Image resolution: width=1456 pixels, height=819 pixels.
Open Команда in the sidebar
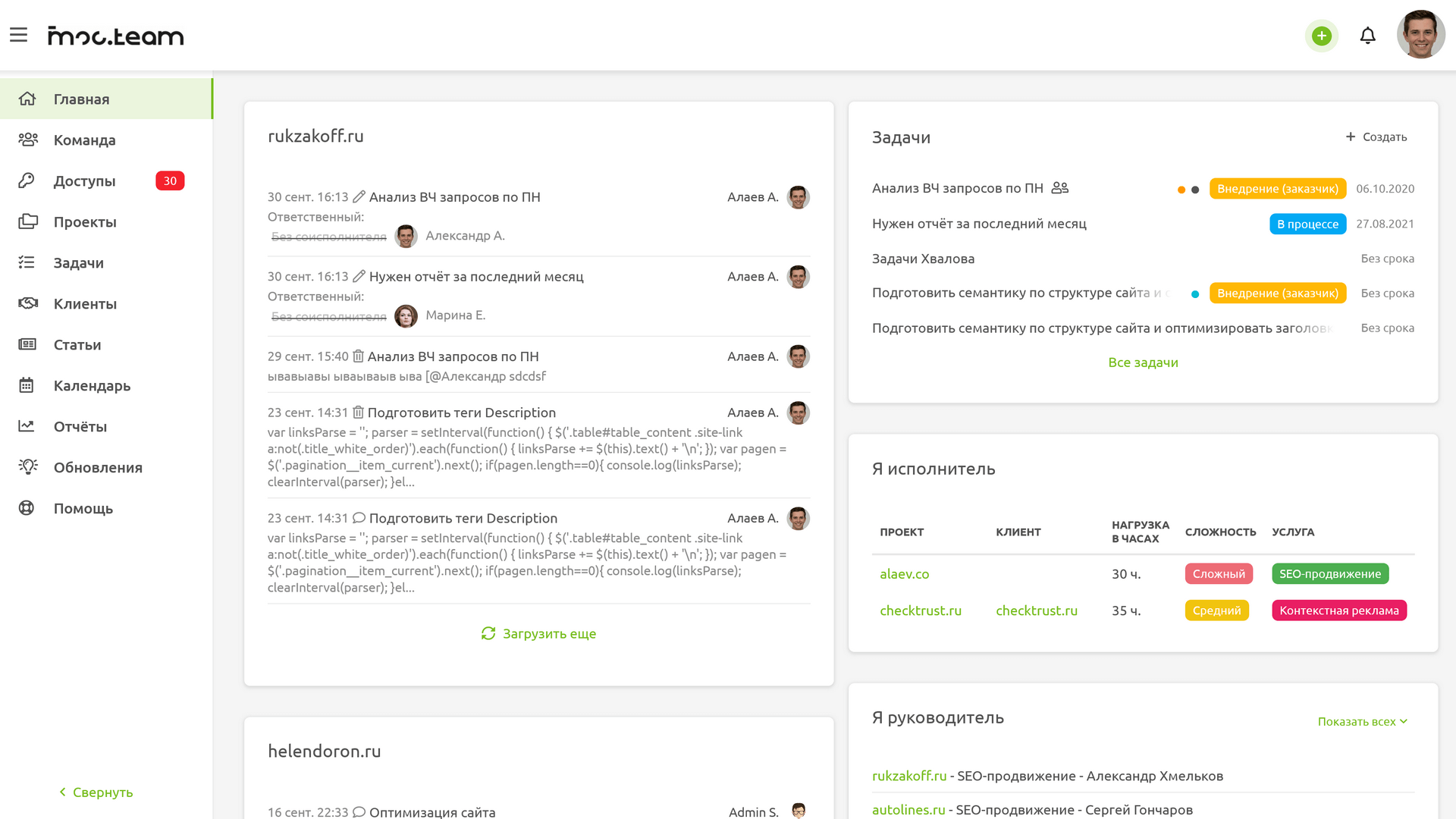(x=85, y=140)
